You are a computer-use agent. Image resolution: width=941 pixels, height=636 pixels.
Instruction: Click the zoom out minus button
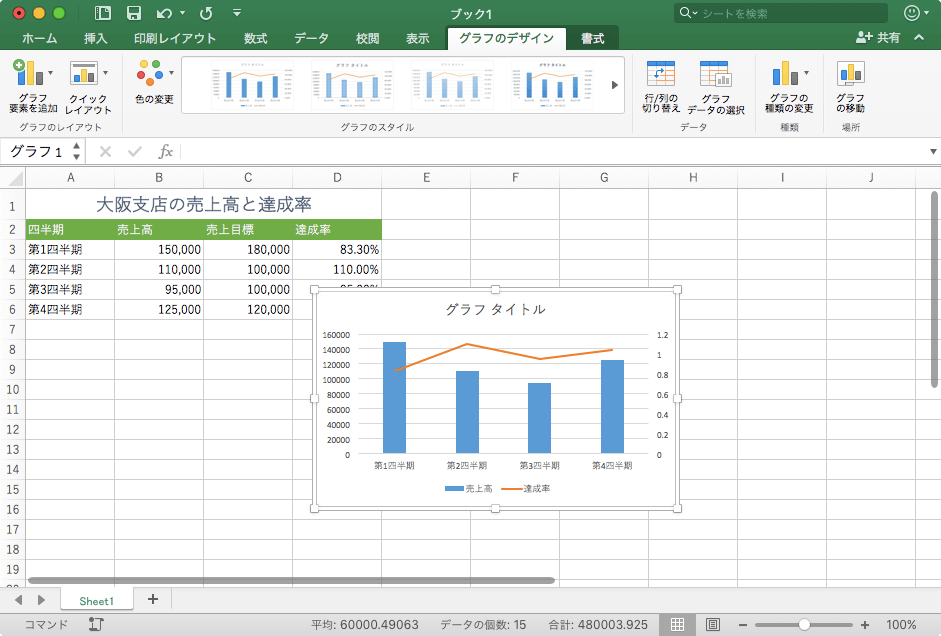pyautogui.click(x=742, y=625)
